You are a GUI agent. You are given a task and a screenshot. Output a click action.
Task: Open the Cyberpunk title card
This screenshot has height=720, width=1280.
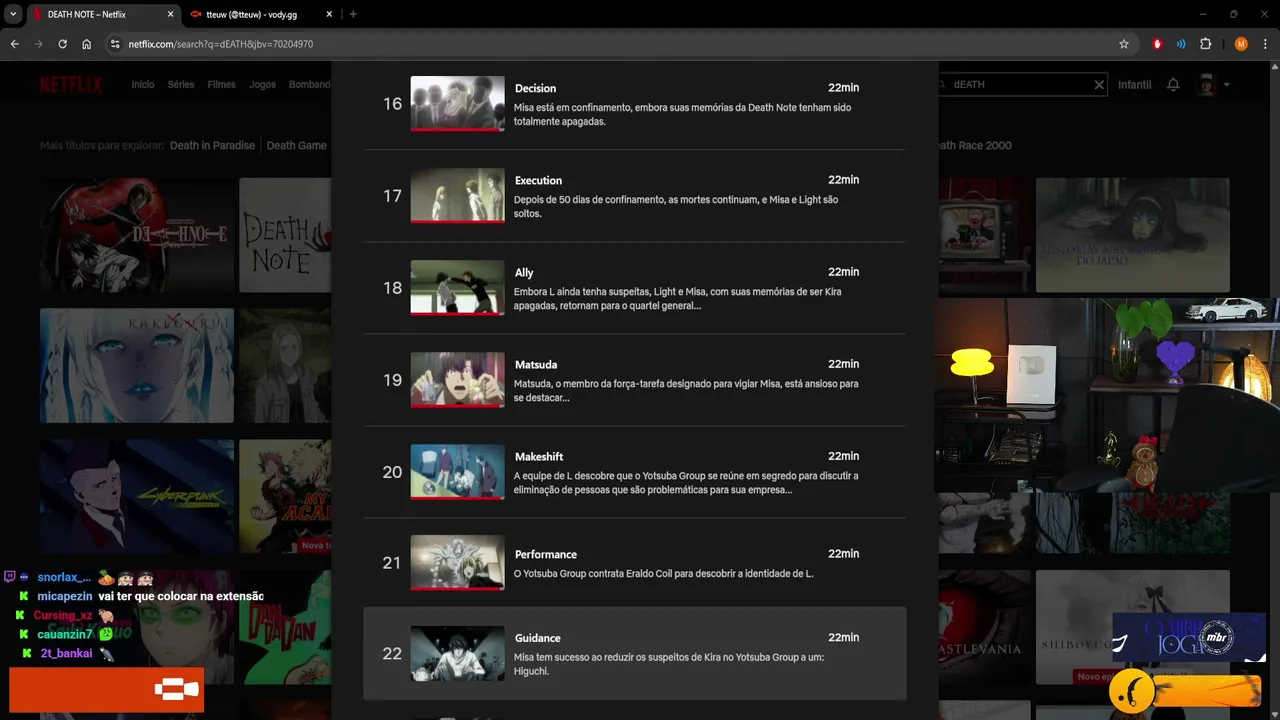coord(137,496)
